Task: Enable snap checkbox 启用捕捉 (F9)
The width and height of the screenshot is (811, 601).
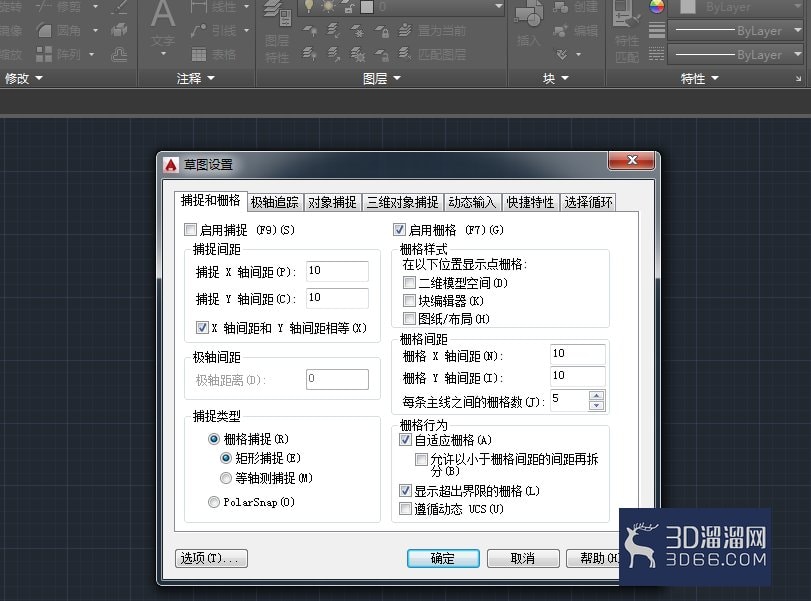Action: [190, 229]
